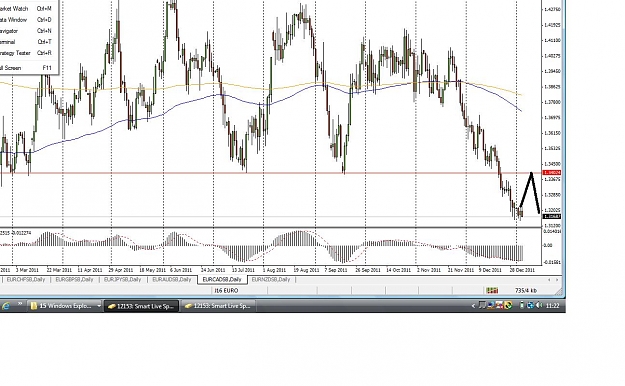
Task: Open Market Watch from the View menu
Action: point(29,8)
